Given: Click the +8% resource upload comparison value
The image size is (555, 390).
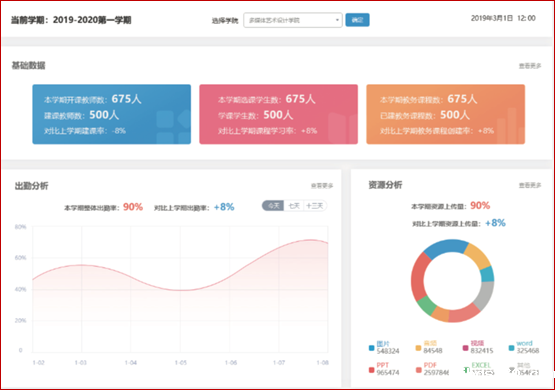Looking at the screenshot, I should (x=495, y=223).
